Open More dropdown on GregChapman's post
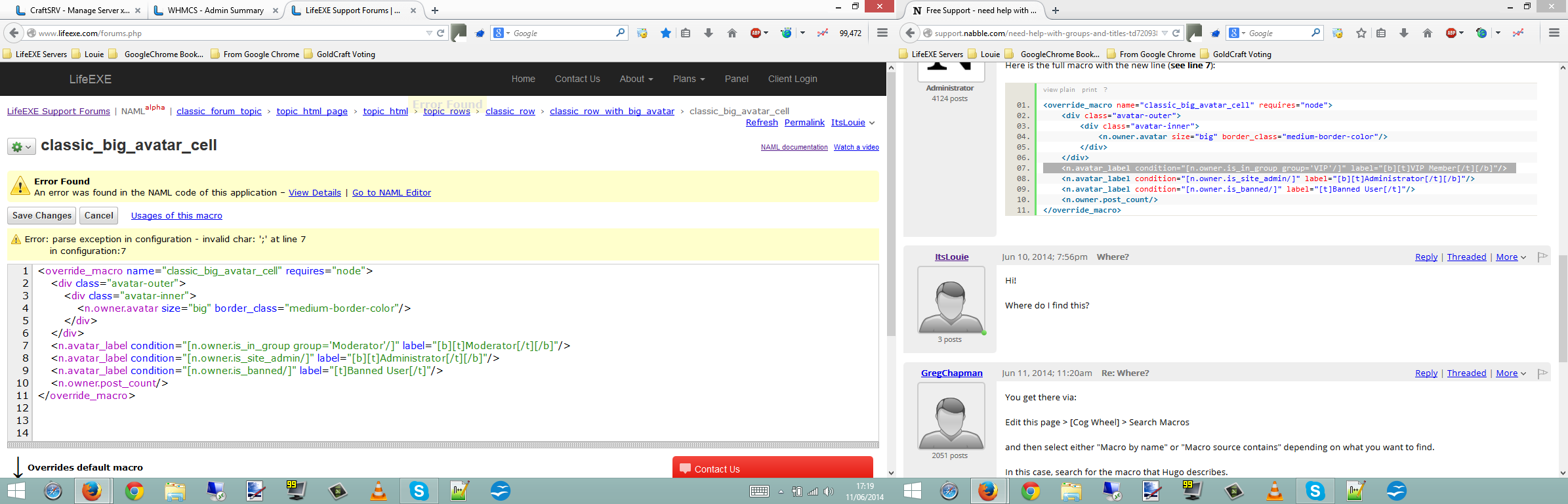This screenshot has width=1568, height=504. point(1510,373)
